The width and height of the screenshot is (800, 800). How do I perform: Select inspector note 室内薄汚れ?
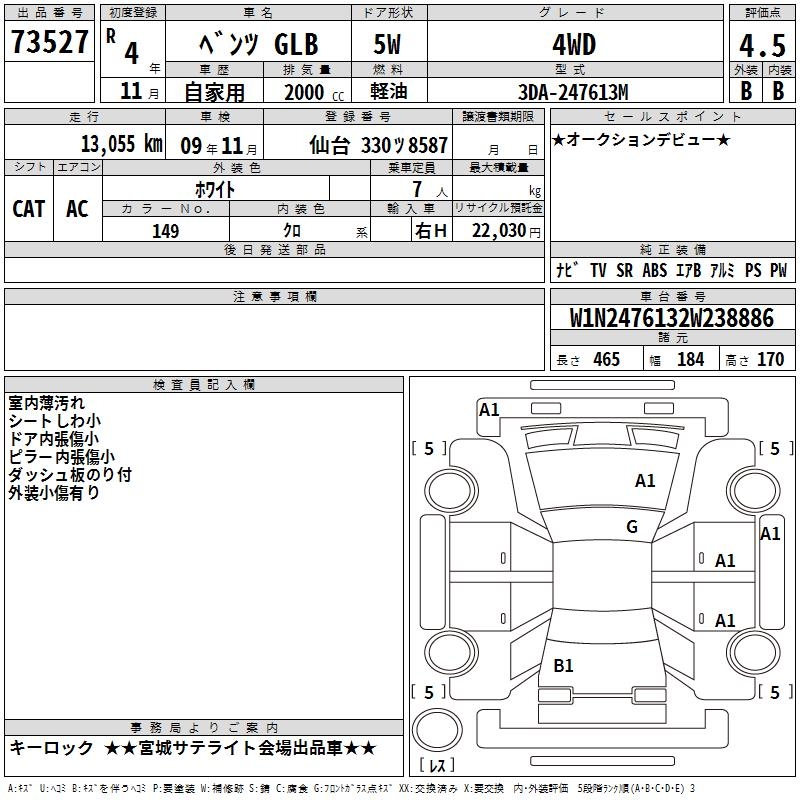click(x=46, y=403)
